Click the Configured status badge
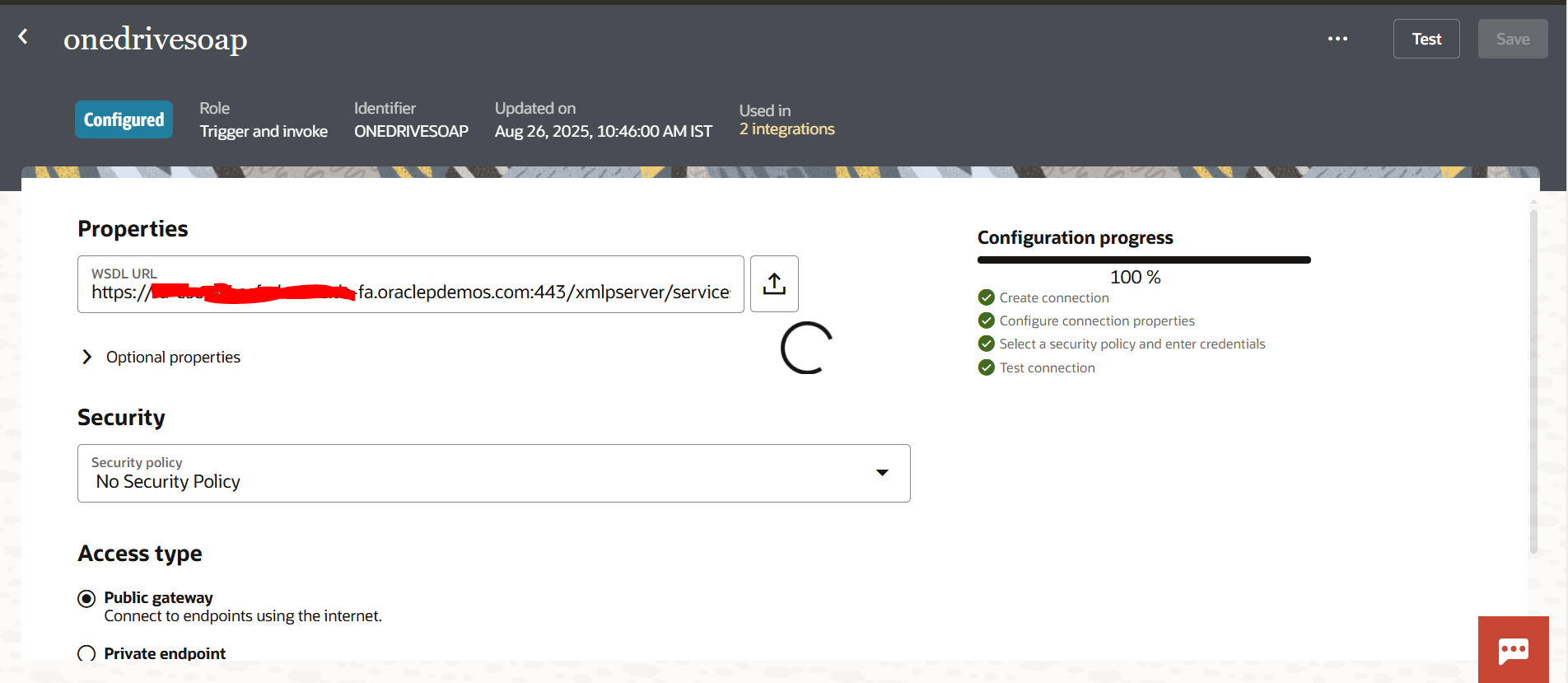This screenshot has height=683, width=1568. point(124,119)
